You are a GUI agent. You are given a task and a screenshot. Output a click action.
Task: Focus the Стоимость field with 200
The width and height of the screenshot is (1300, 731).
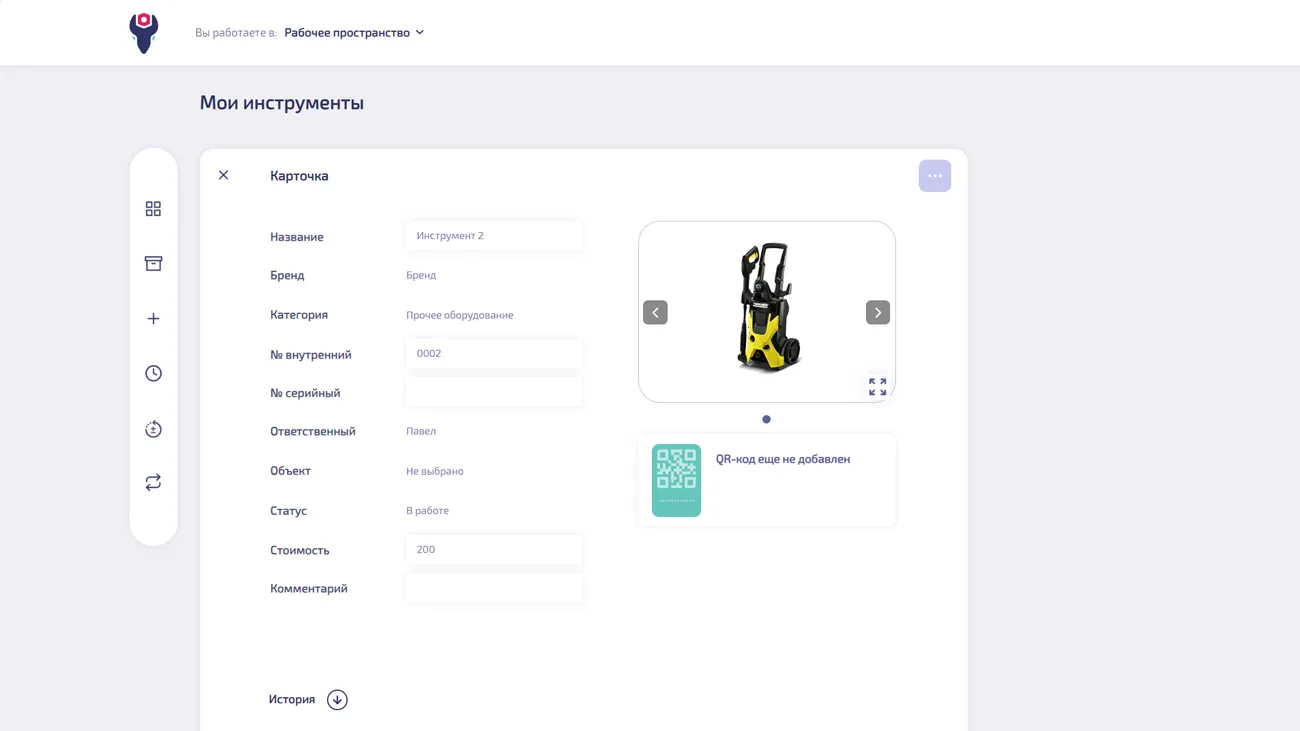click(x=494, y=550)
